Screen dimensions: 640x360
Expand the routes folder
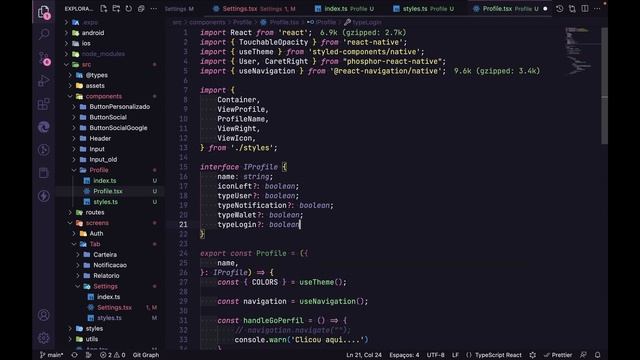click(x=95, y=212)
